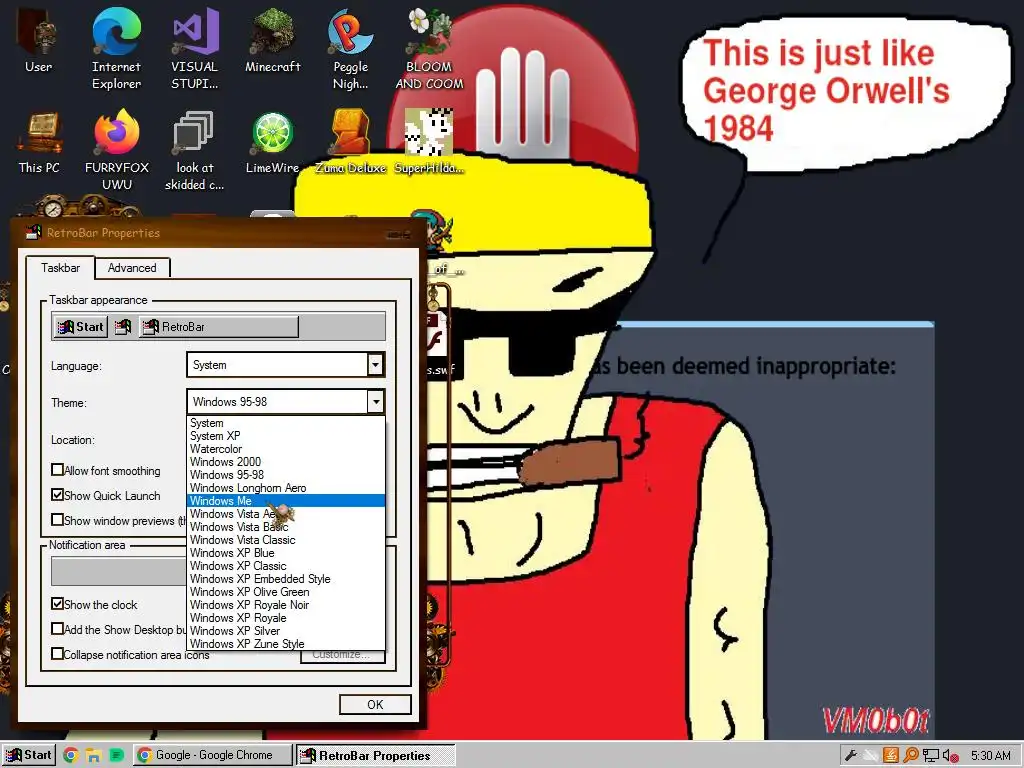
Task: Pick Windows Longhorn Aero theme
Action: [286, 488]
